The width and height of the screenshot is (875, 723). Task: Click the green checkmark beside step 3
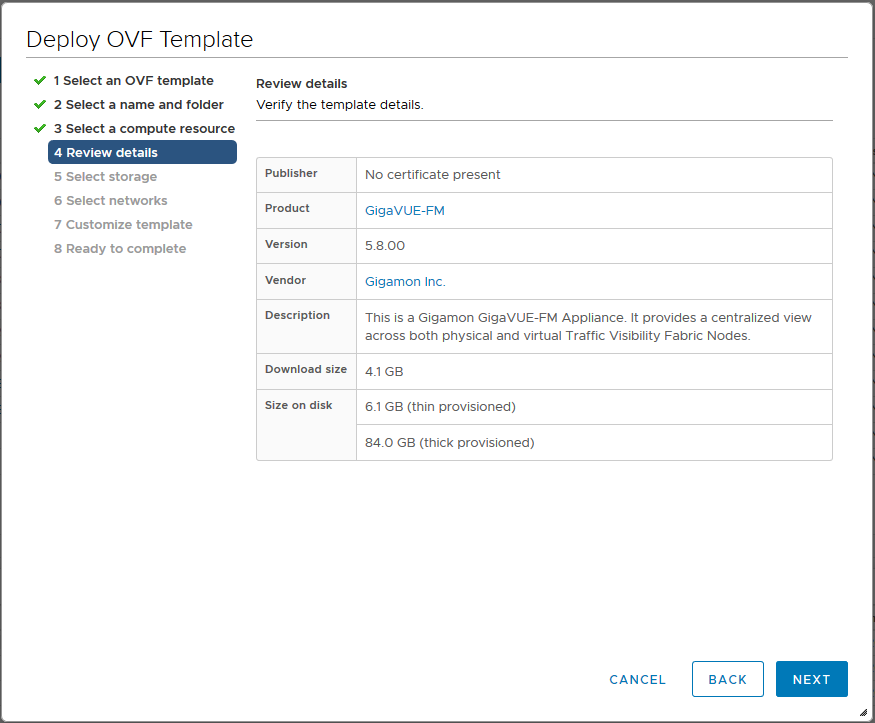tap(40, 128)
